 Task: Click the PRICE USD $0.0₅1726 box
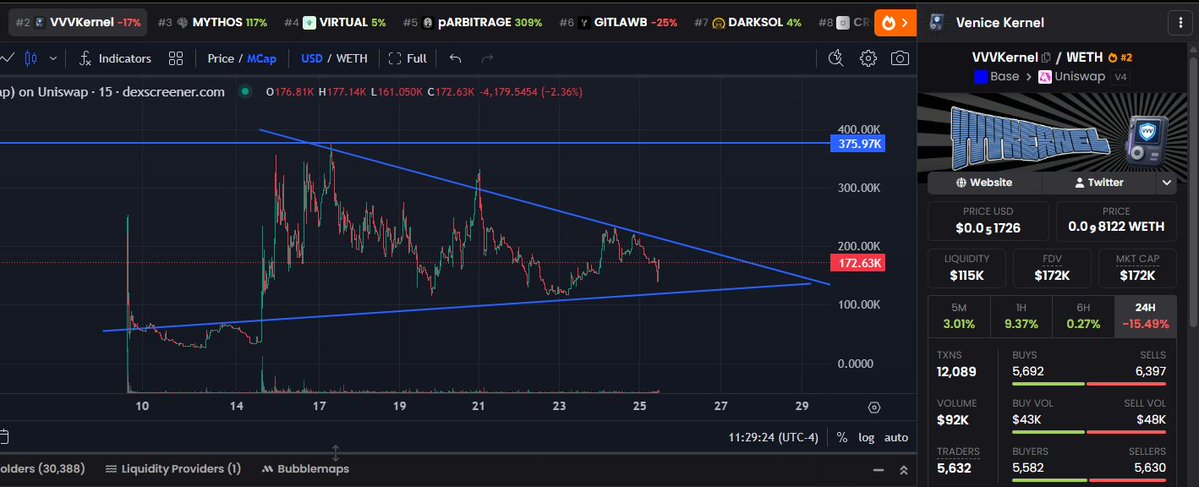point(988,220)
